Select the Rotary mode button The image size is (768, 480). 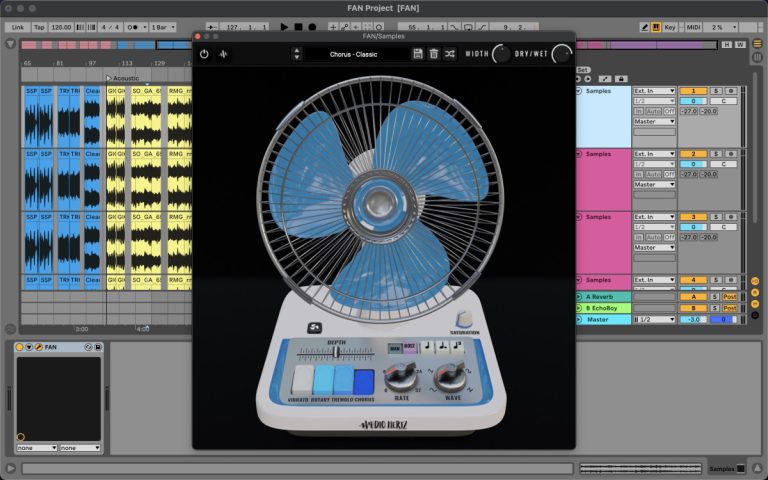click(x=323, y=379)
